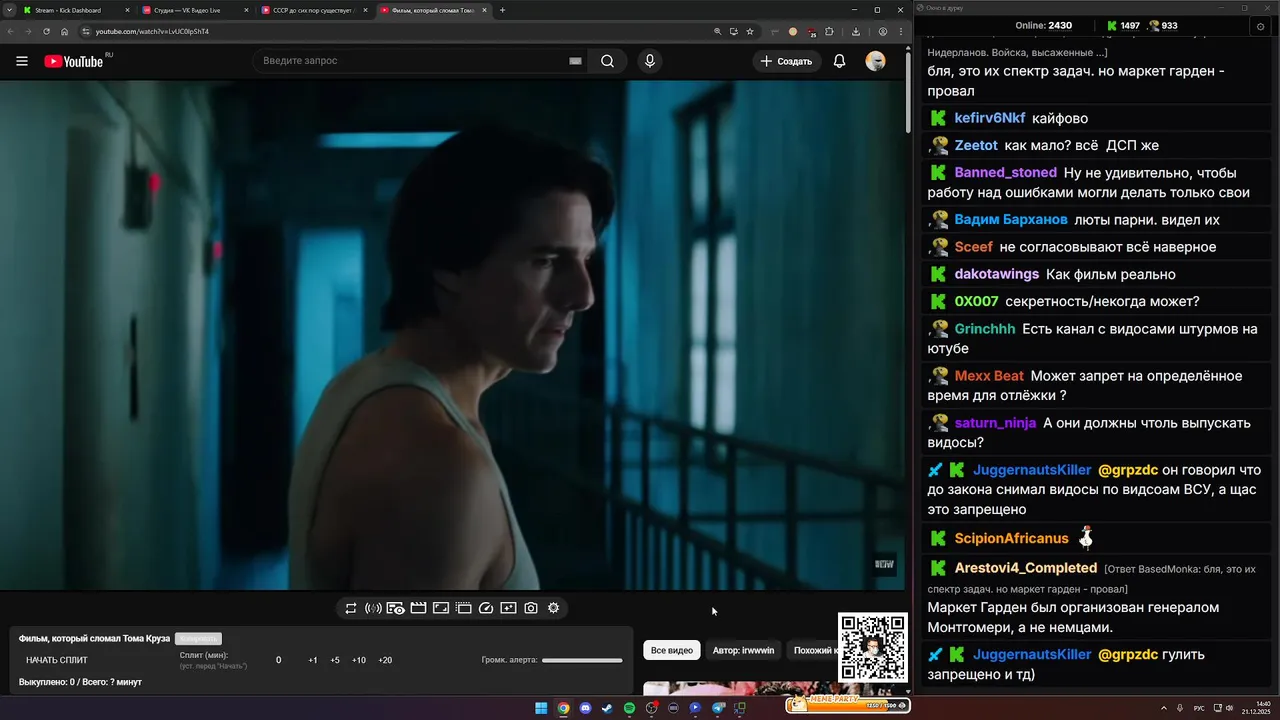Open Chrome three-dot menu
1280x720 pixels.
901,31
